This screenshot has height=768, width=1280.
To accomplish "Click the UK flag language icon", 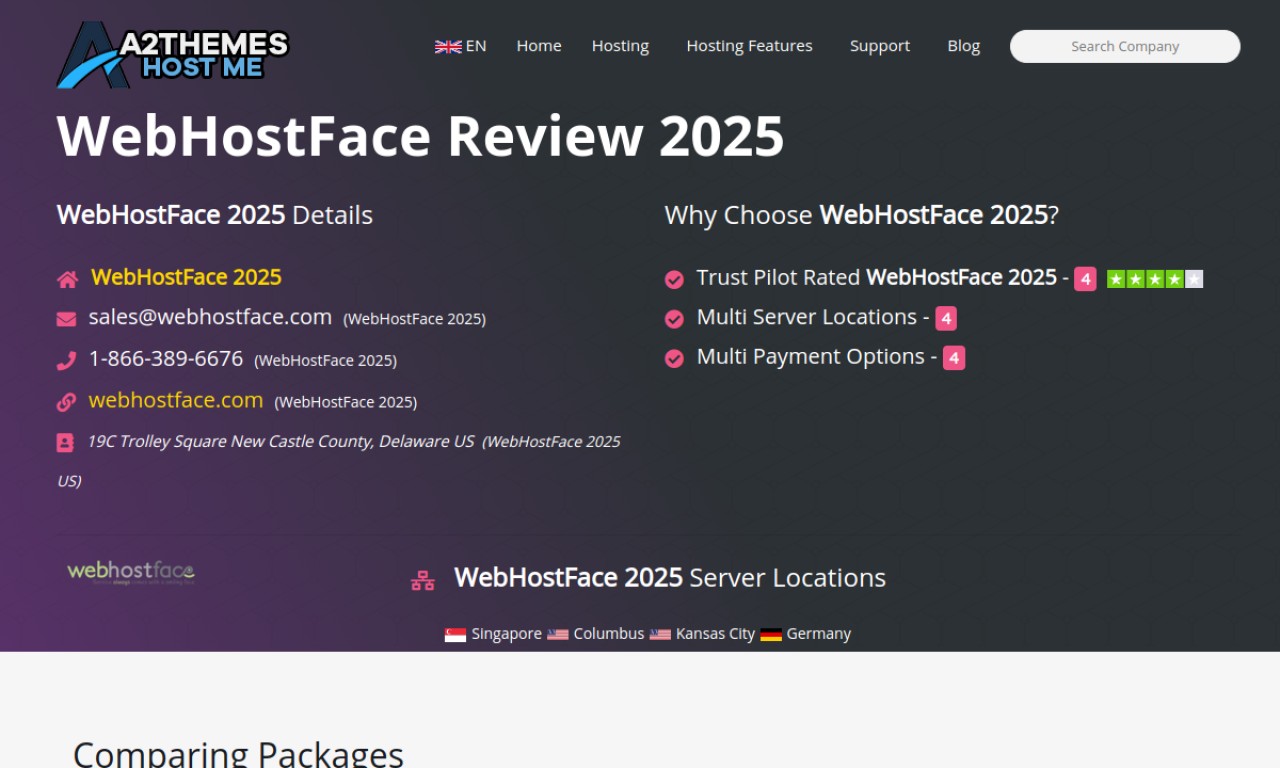I will 448,46.
